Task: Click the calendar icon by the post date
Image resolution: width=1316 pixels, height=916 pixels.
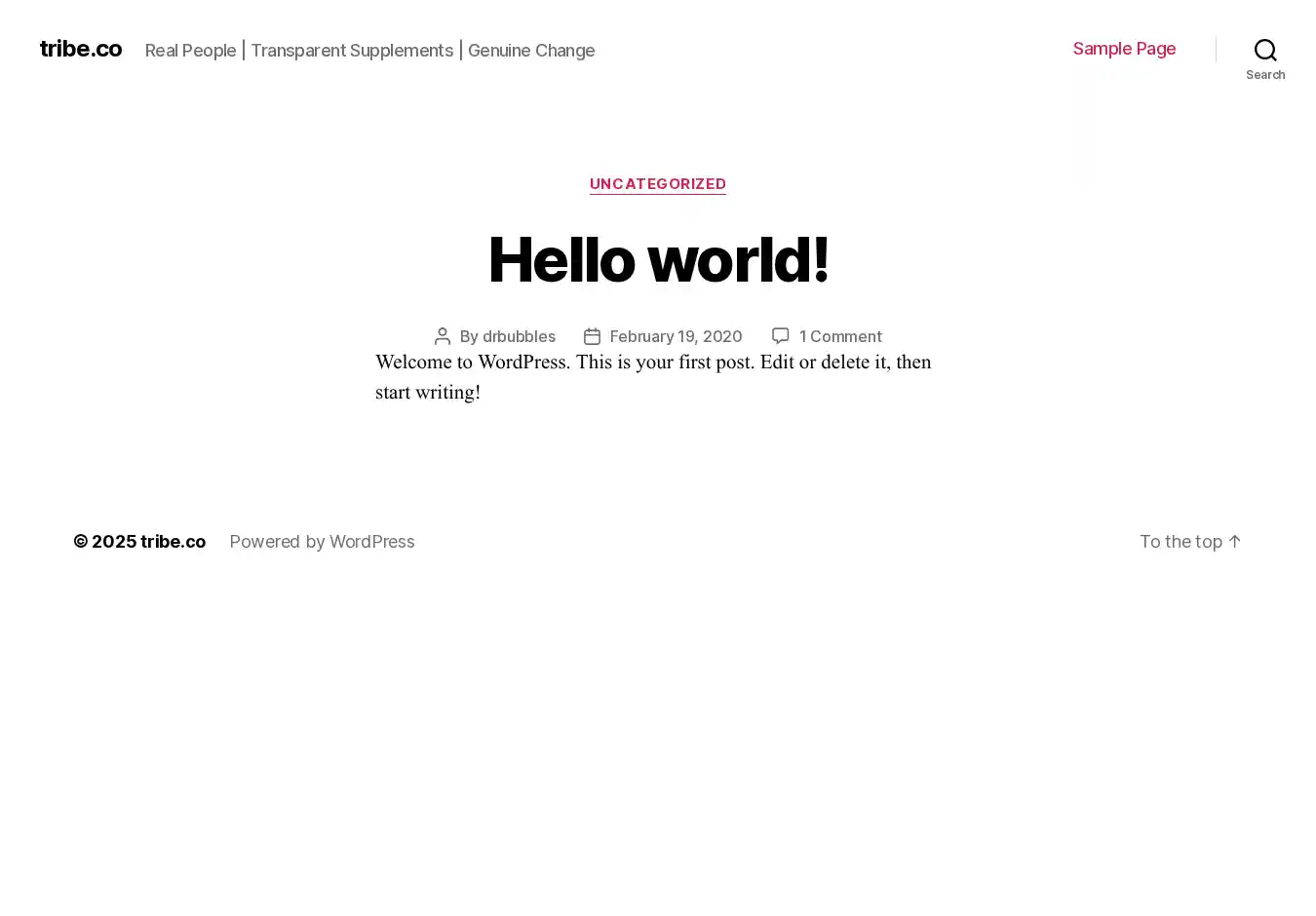Action: 592,336
